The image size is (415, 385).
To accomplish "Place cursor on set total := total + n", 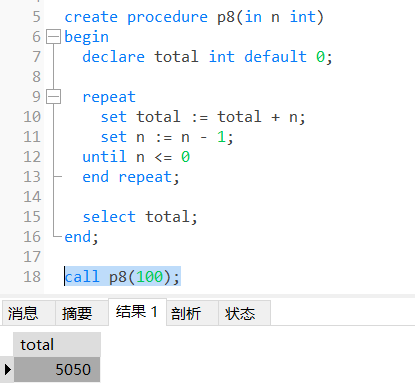I will (203, 117).
